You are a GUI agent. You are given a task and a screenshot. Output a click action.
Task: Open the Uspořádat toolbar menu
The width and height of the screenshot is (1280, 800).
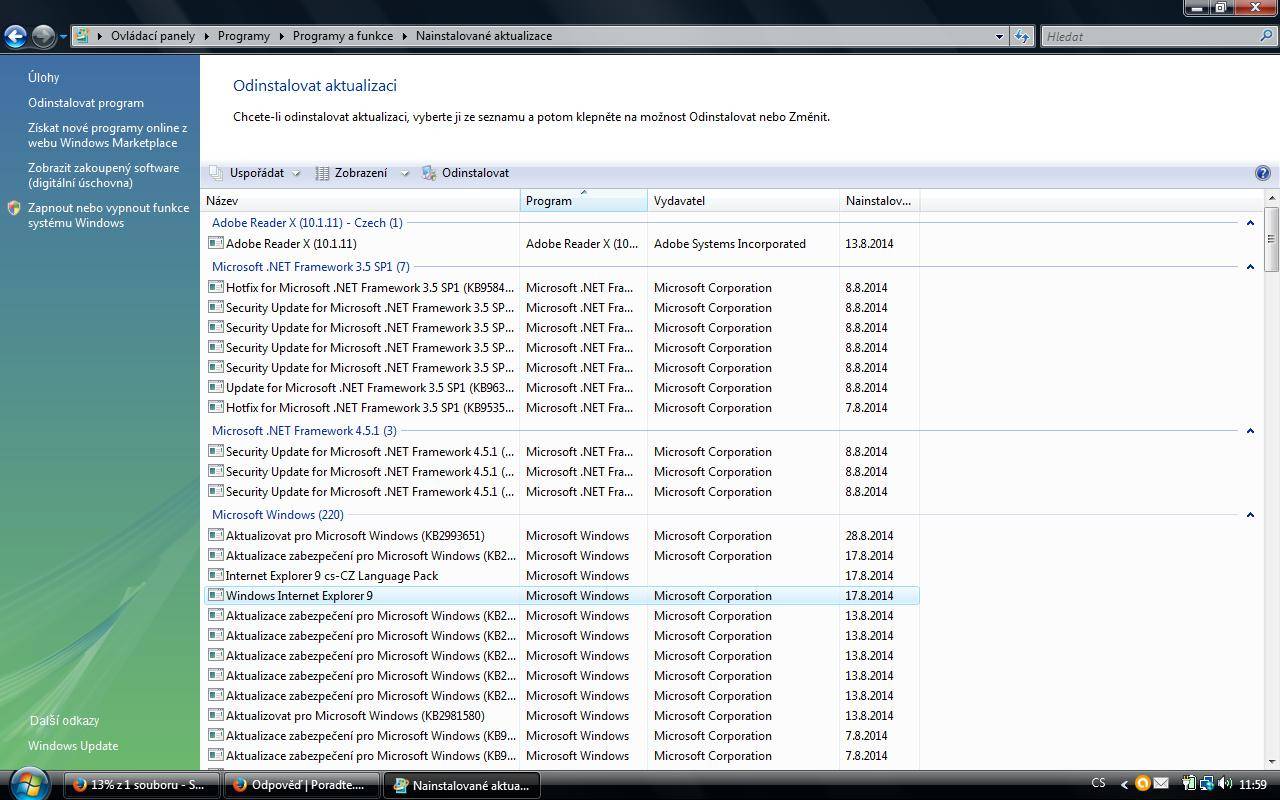point(256,173)
